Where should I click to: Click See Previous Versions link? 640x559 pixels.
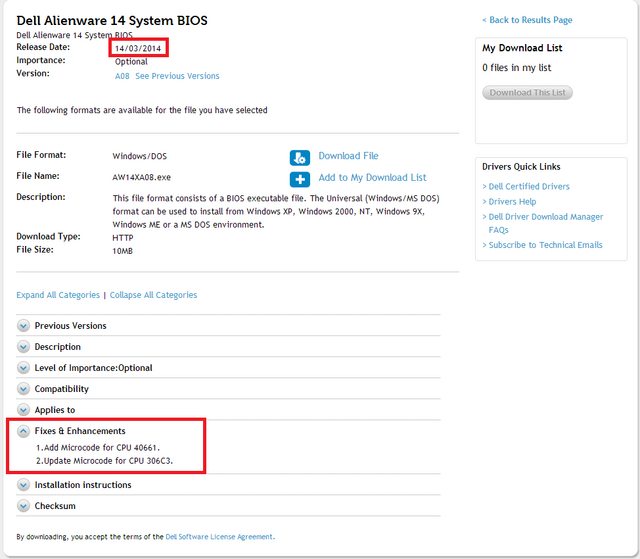[177, 76]
